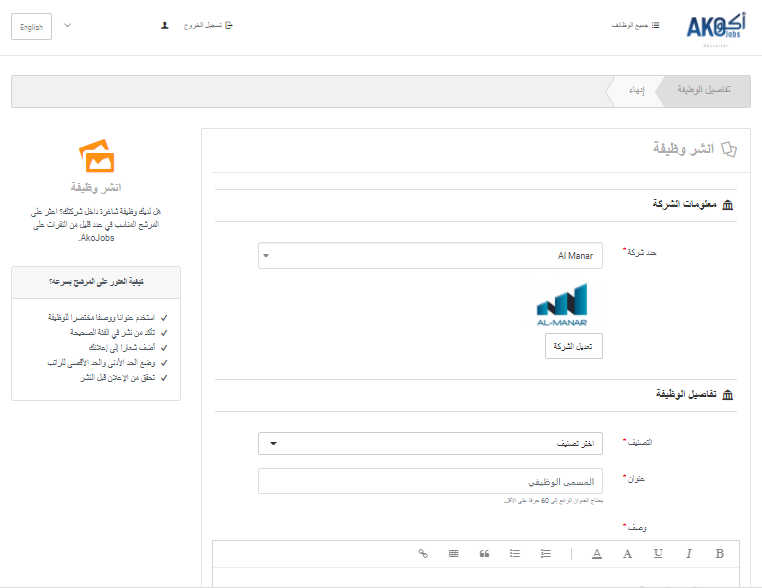Click the تعديل الشركة button
This screenshot has width=762, height=588.
click(574, 346)
